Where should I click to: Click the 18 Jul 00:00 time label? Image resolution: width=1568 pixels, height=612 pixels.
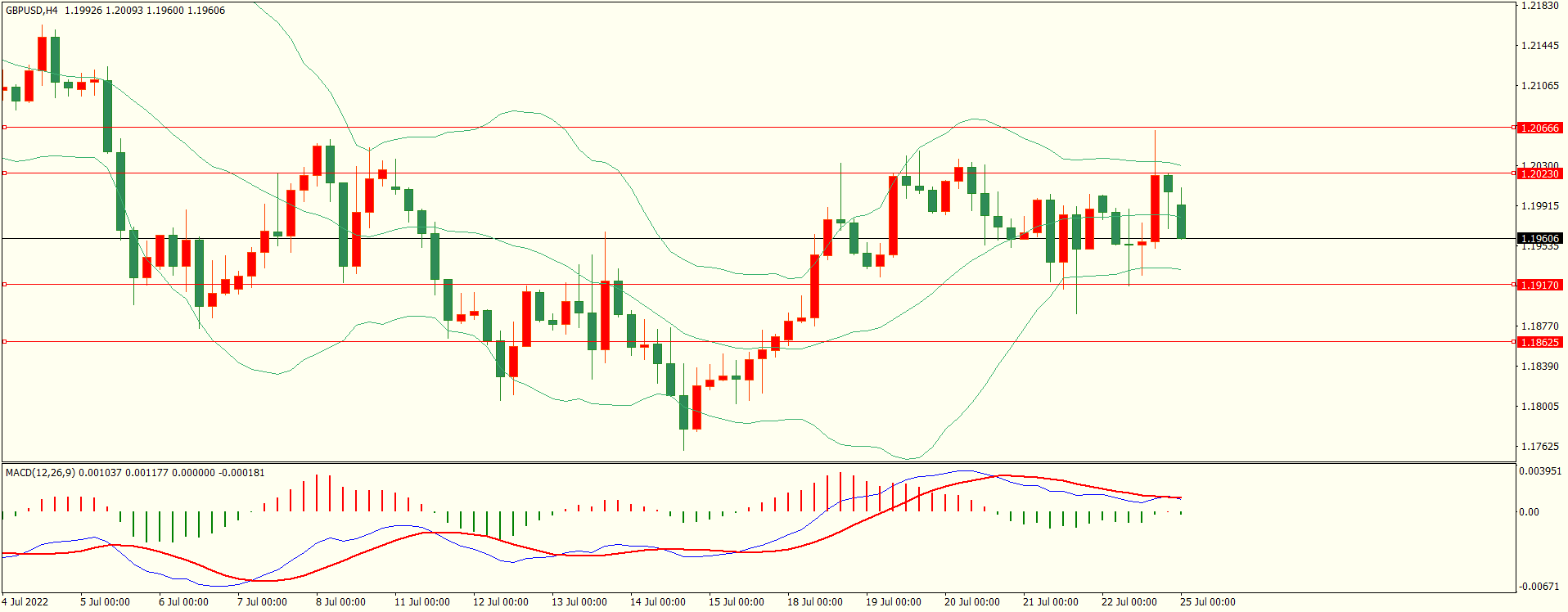[x=814, y=602]
